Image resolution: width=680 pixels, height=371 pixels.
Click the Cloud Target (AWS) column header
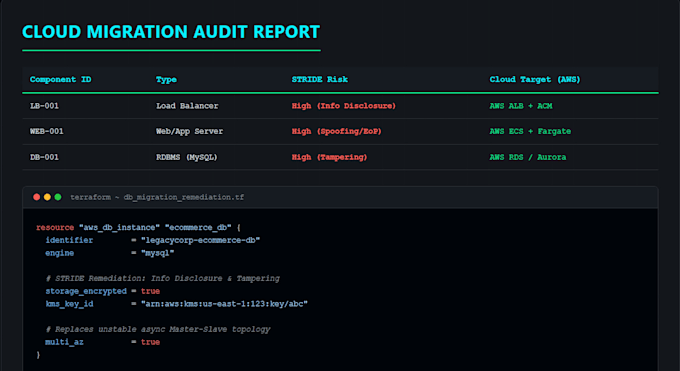click(x=535, y=79)
